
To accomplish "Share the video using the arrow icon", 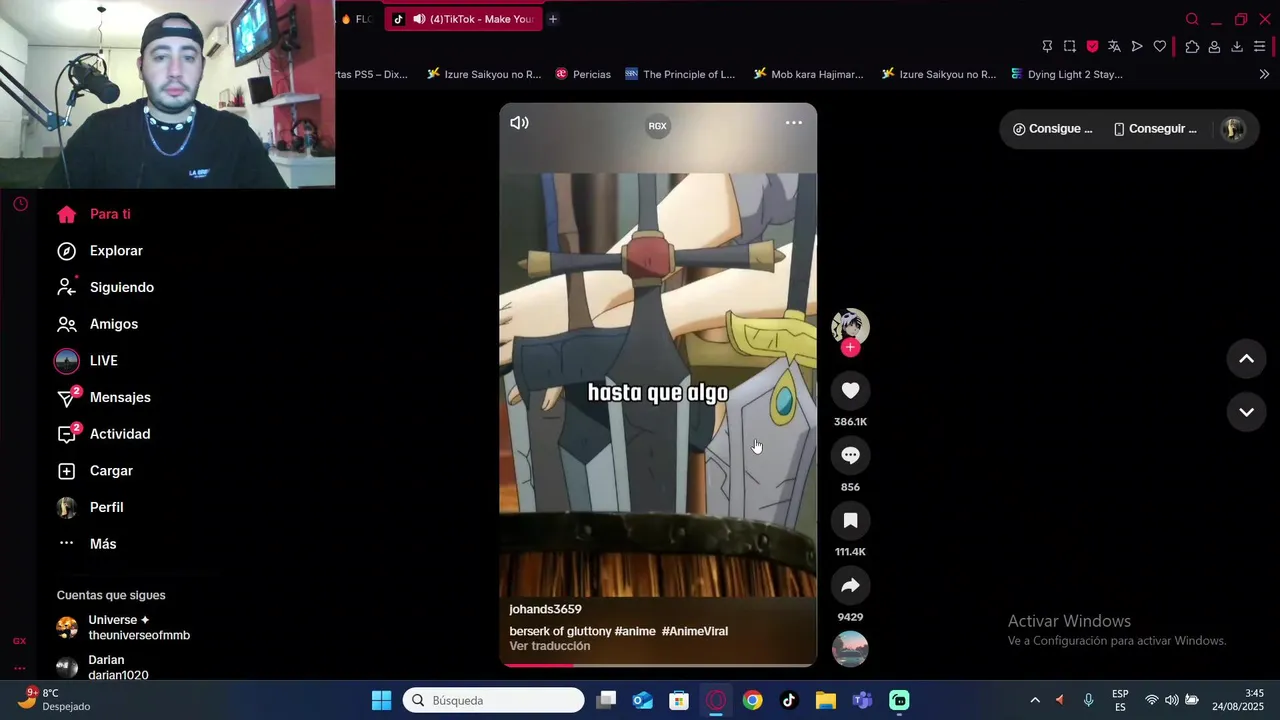I will 850,586.
